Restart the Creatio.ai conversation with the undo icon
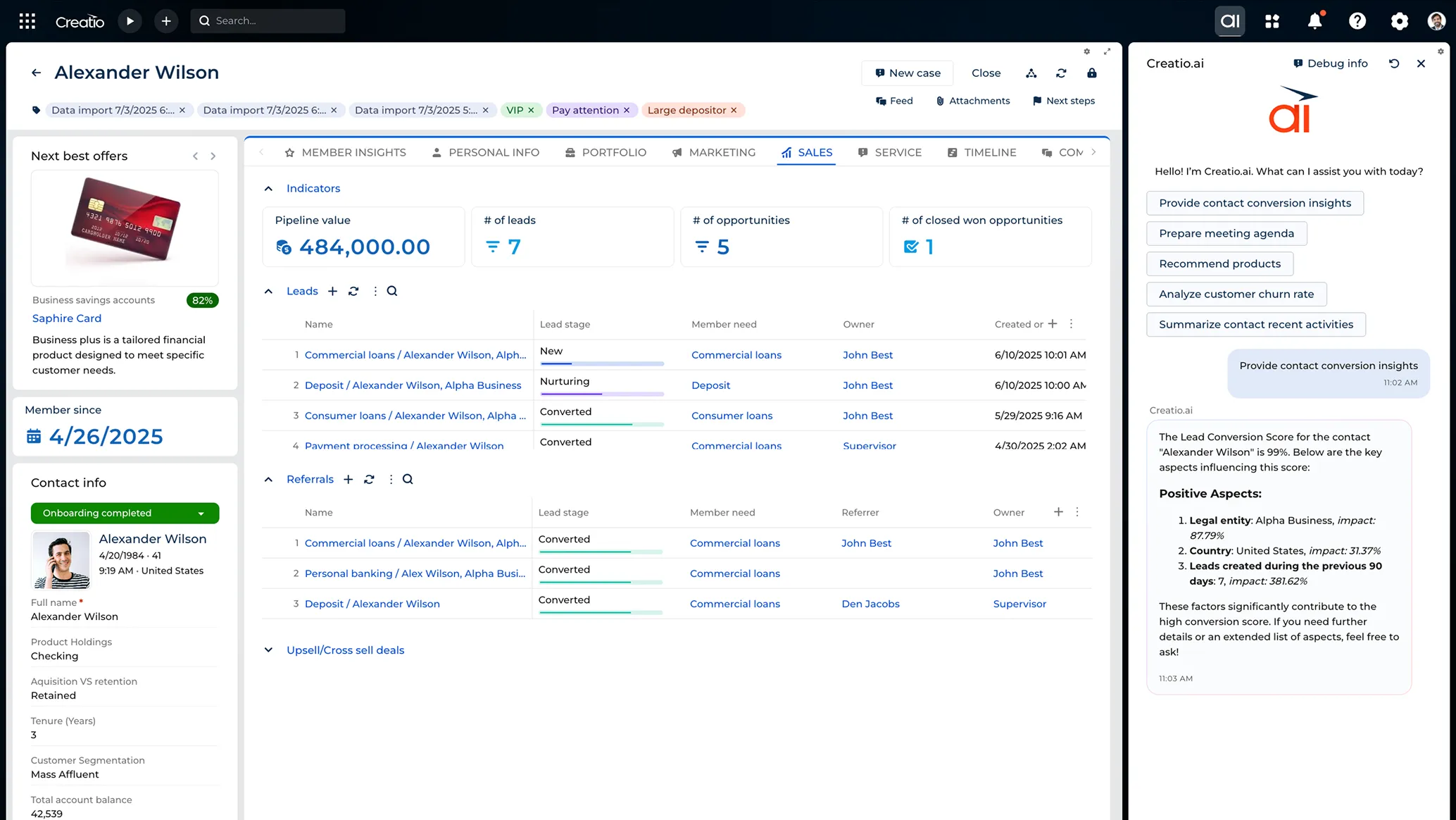 coord(1394,63)
